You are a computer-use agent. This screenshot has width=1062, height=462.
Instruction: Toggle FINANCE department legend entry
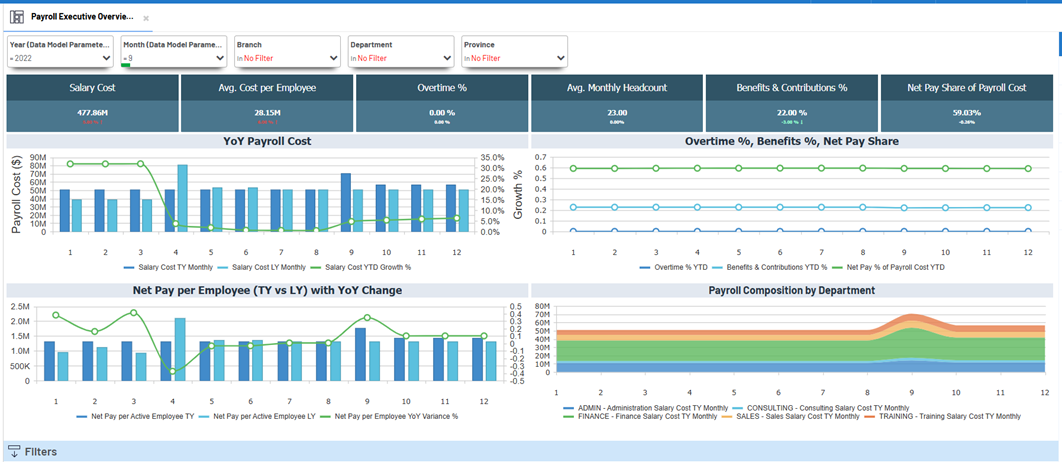[x=645, y=416]
